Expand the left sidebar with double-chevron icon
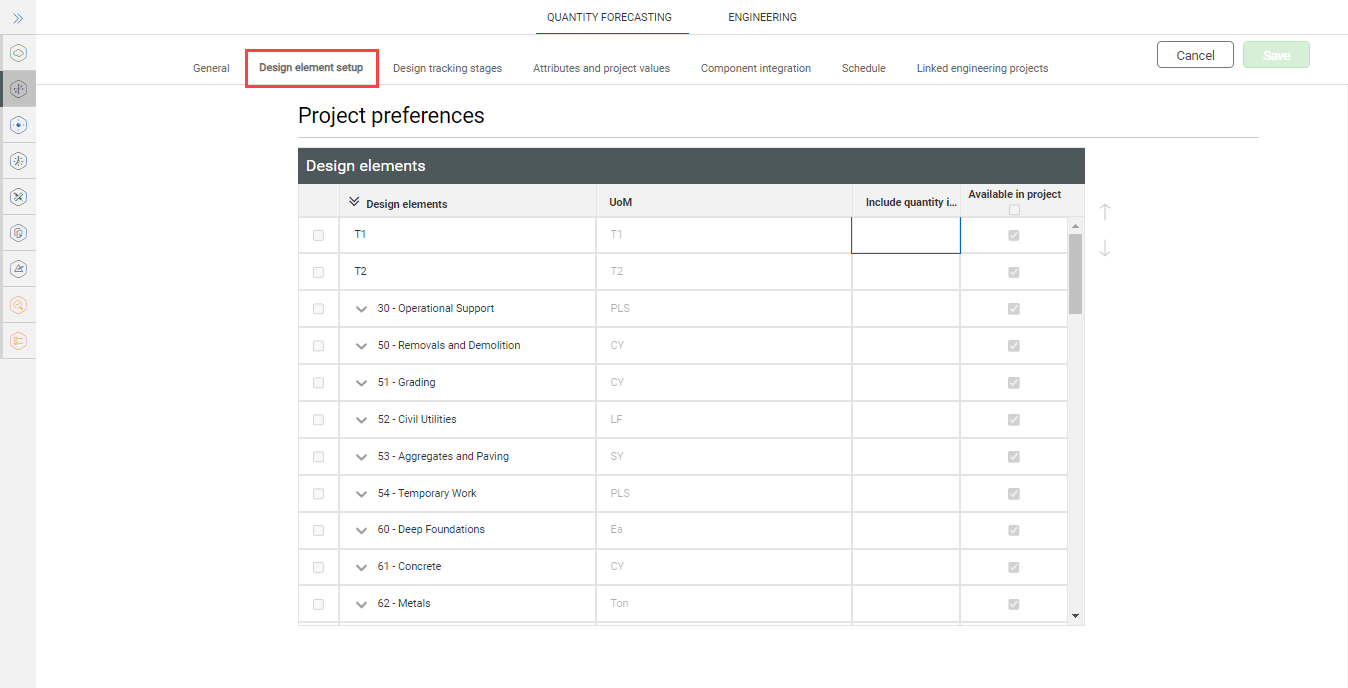This screenshot has width=1348, height=688. coord(18,18)
